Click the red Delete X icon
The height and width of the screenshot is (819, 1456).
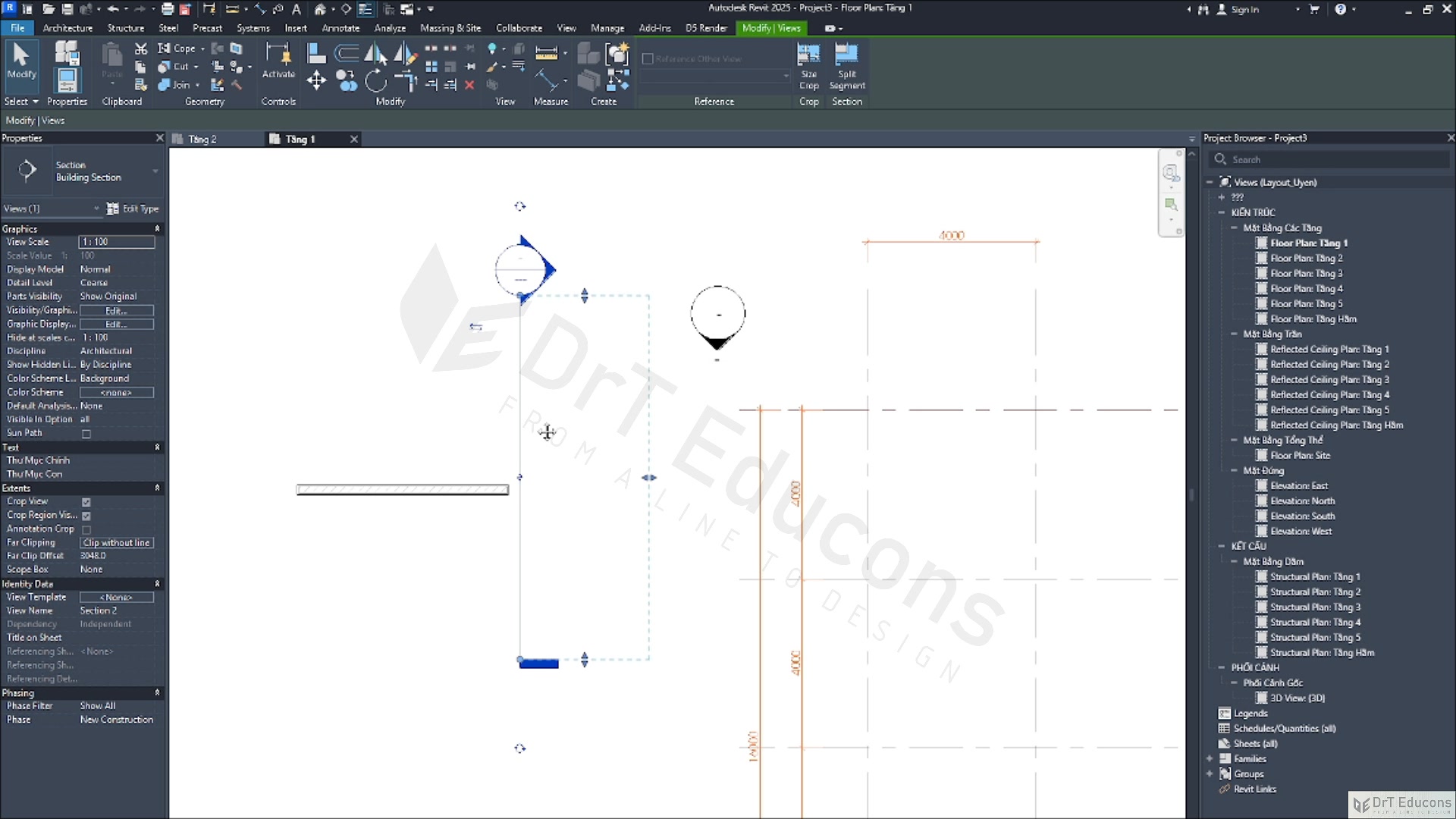coord(469,85)
